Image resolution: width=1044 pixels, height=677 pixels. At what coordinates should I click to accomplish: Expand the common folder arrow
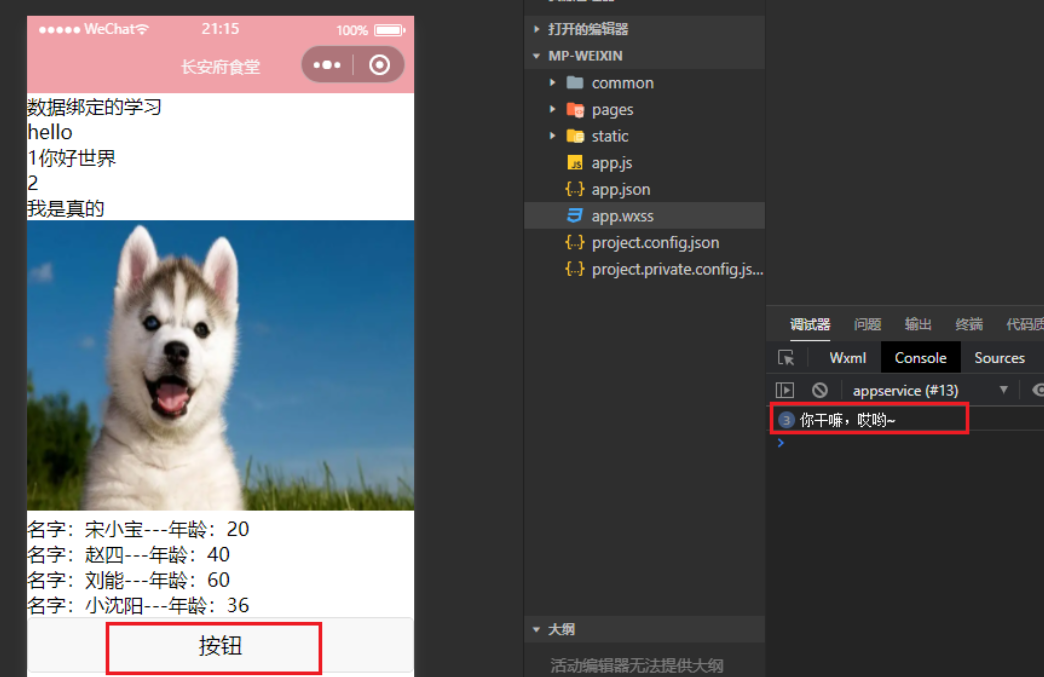tap(552, 83)
